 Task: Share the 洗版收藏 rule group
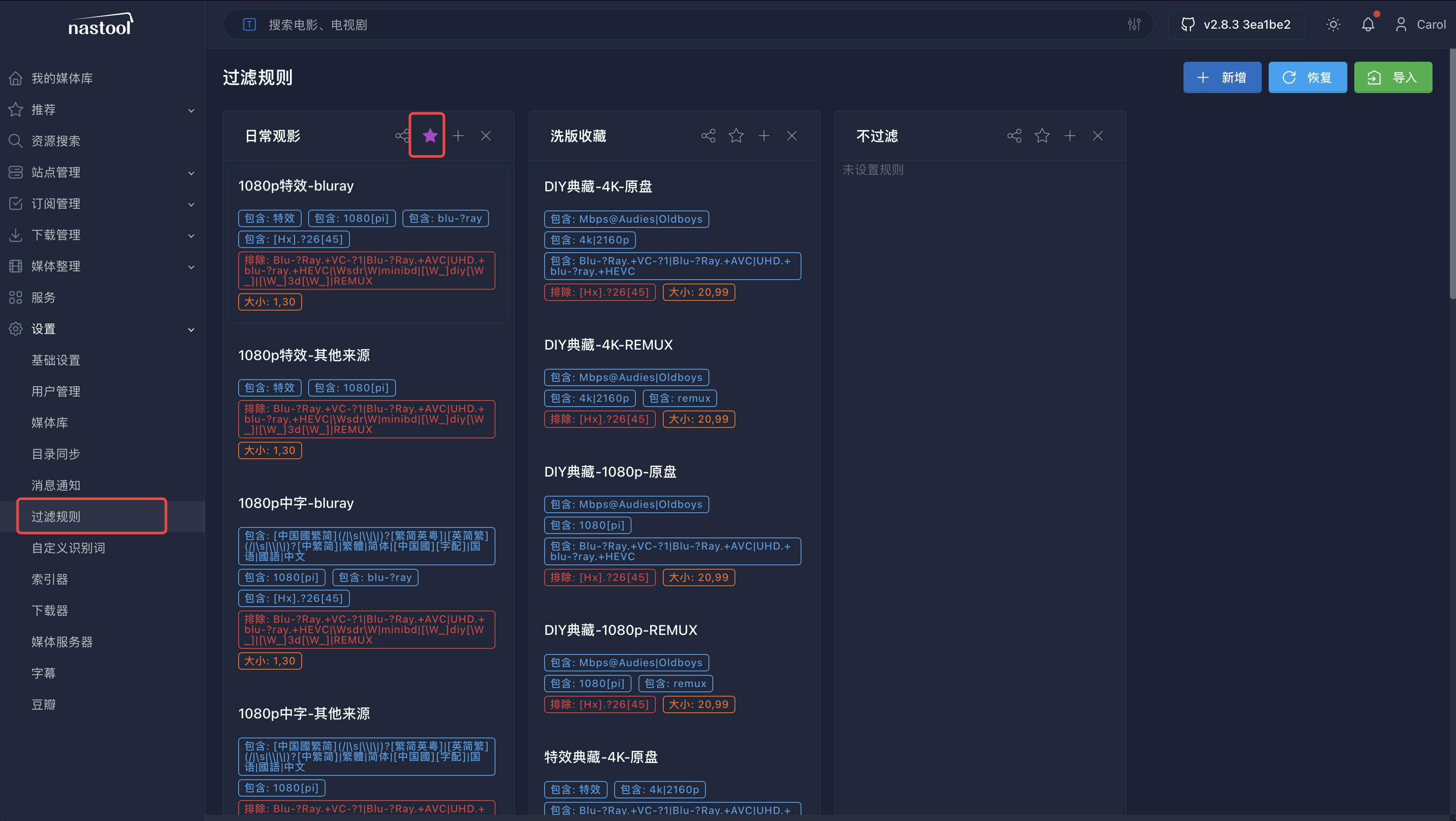coord(708,136)
